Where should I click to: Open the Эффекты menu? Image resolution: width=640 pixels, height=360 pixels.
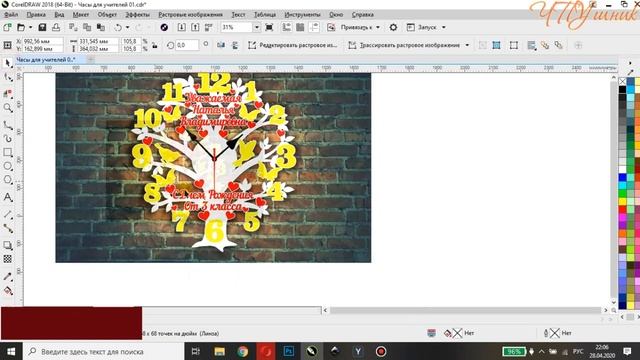(137, 14)
